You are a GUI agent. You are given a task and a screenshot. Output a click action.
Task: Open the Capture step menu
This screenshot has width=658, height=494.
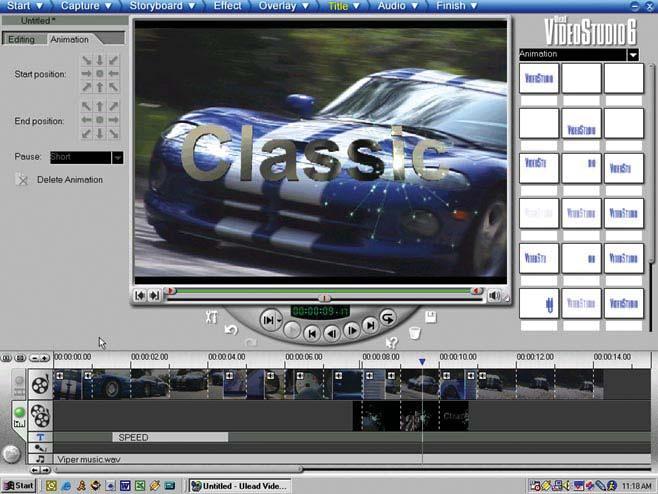tap(86, 6)
